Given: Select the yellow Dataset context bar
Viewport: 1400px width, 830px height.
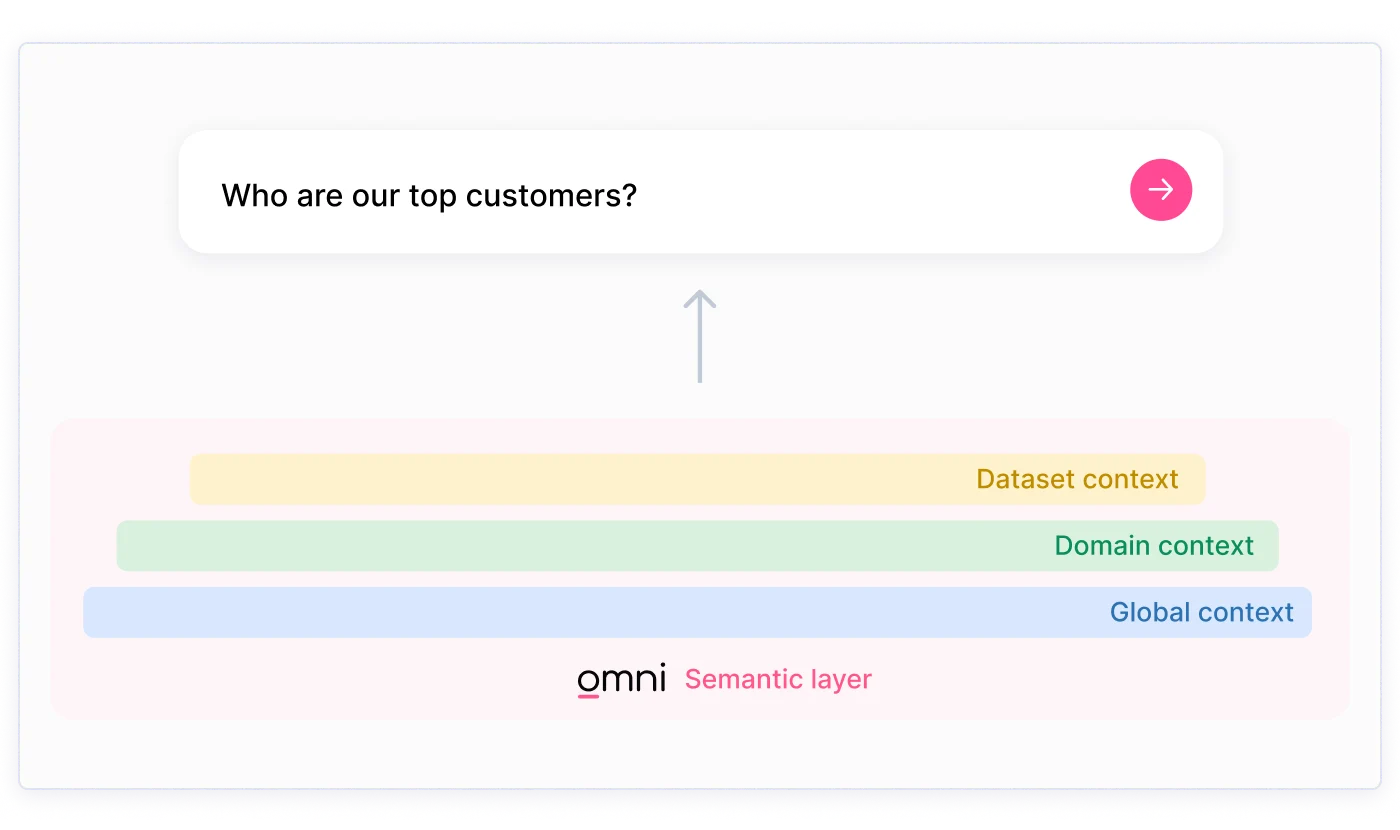Looking at the screenshot, I should pyautogui.click(x=698, y=479).
